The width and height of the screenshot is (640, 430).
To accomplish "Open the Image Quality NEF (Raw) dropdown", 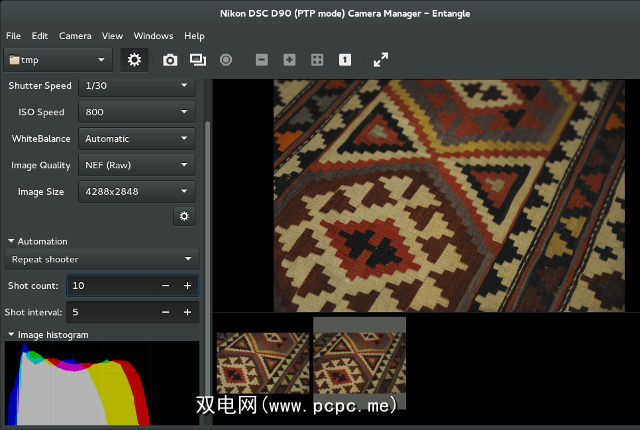I will (x=136, y=165).
